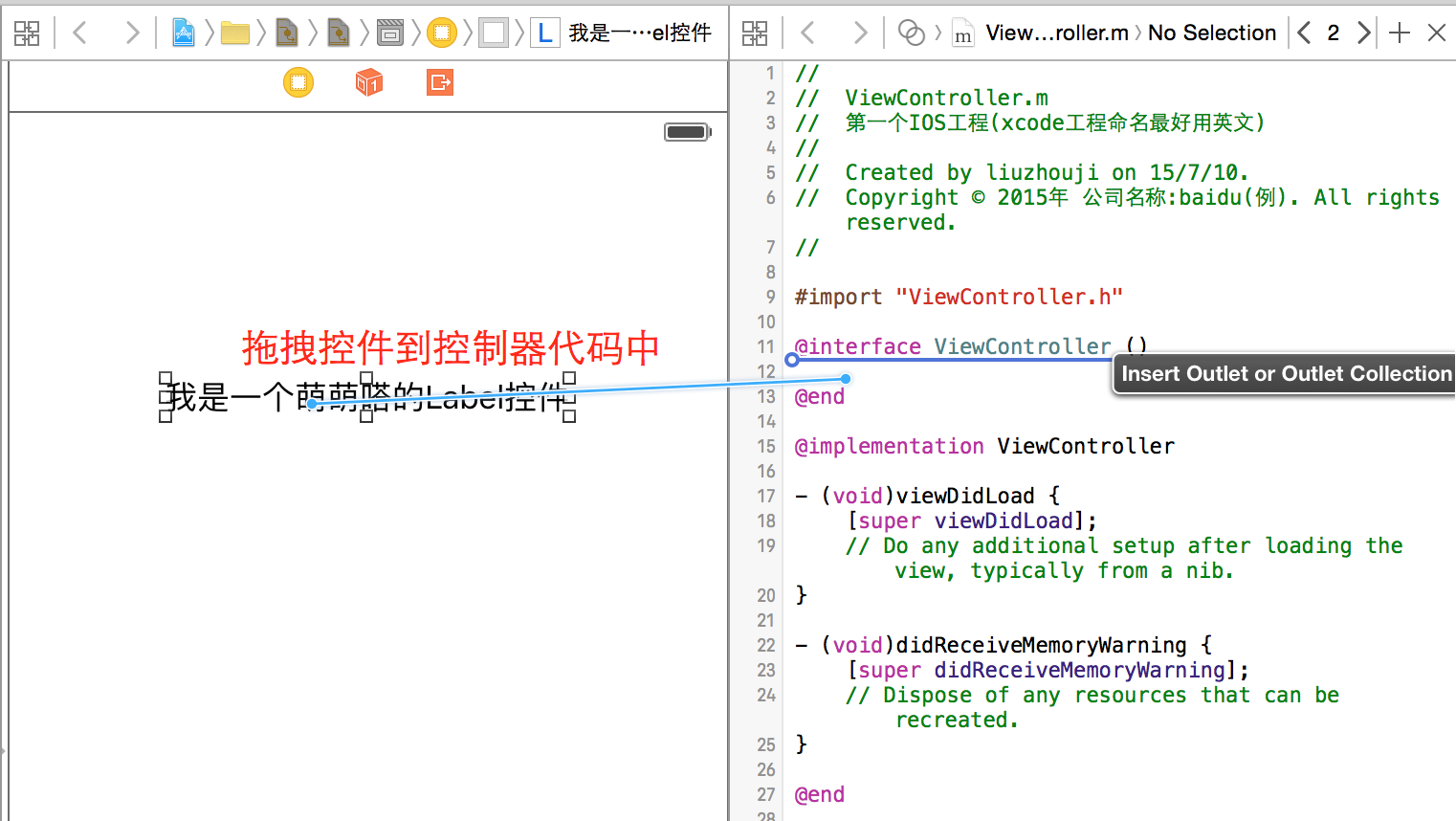The height and width of the screenshot is (821, 1456).
Task: Close the assistant editor pane
Action: click(1437, 33)
